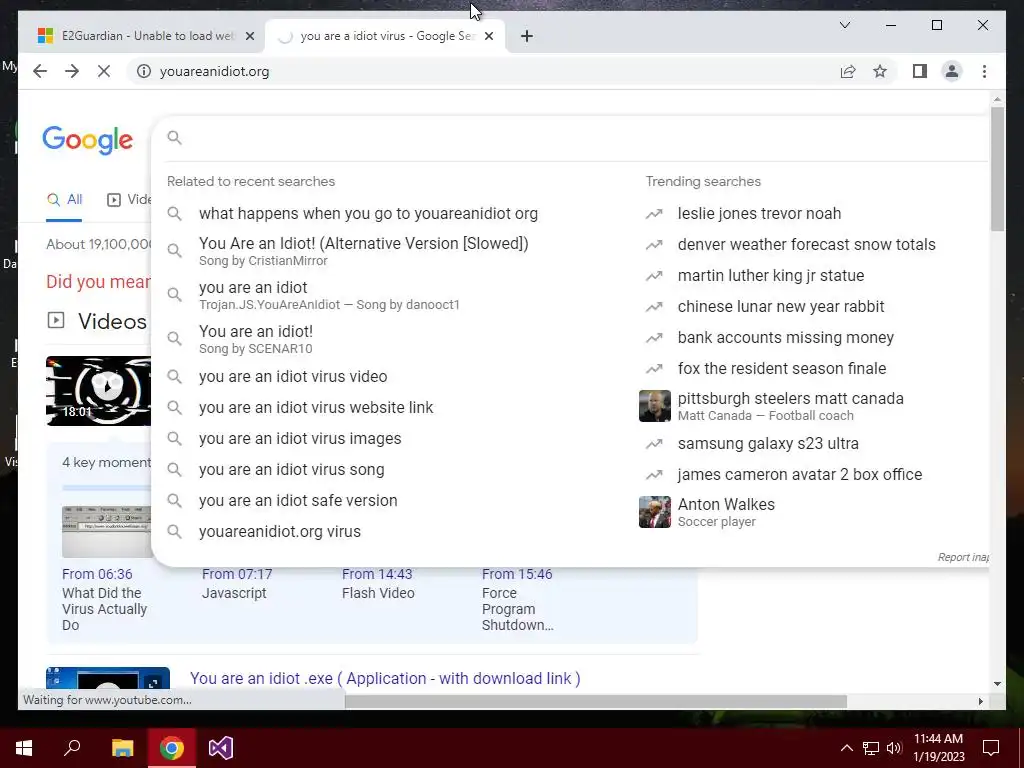Play the 18:01 video thumbnail
Image resolution: width=1024 pixels, height=768 pixels.
[99, 391]
